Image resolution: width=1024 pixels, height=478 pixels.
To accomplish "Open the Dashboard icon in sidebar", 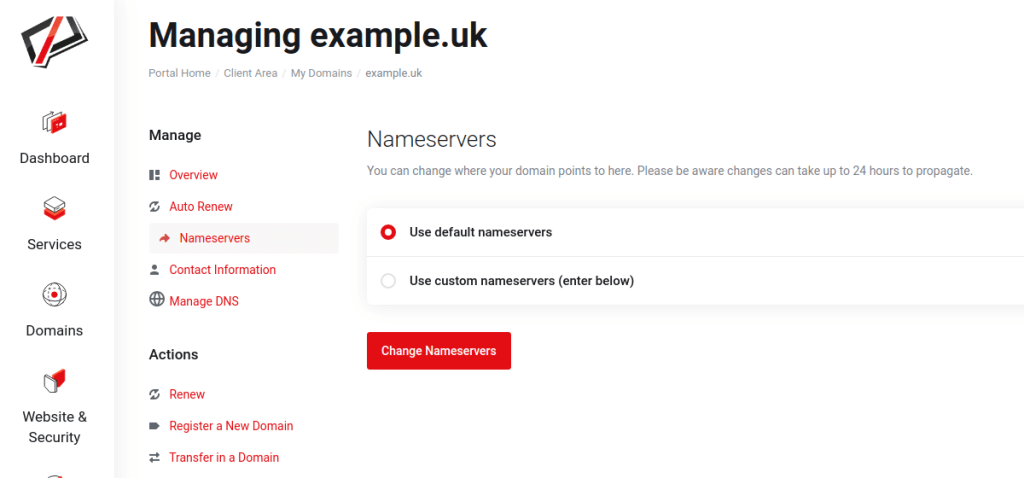I will (54, 121).
